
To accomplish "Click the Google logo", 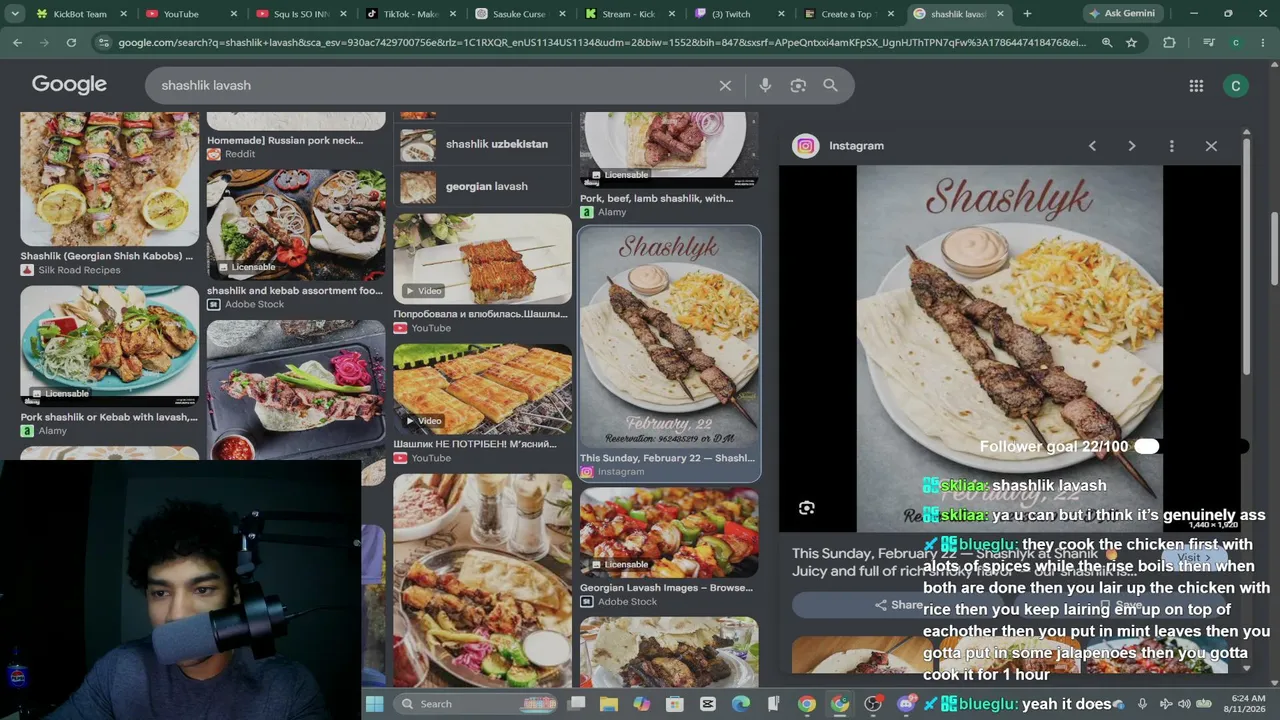I will coord(69,85).
